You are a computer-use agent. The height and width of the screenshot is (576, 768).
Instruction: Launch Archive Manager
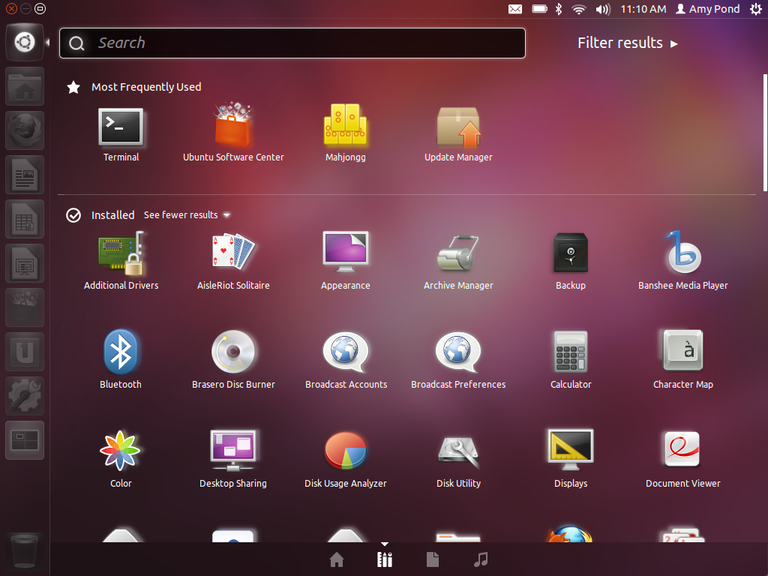point(458,253)
